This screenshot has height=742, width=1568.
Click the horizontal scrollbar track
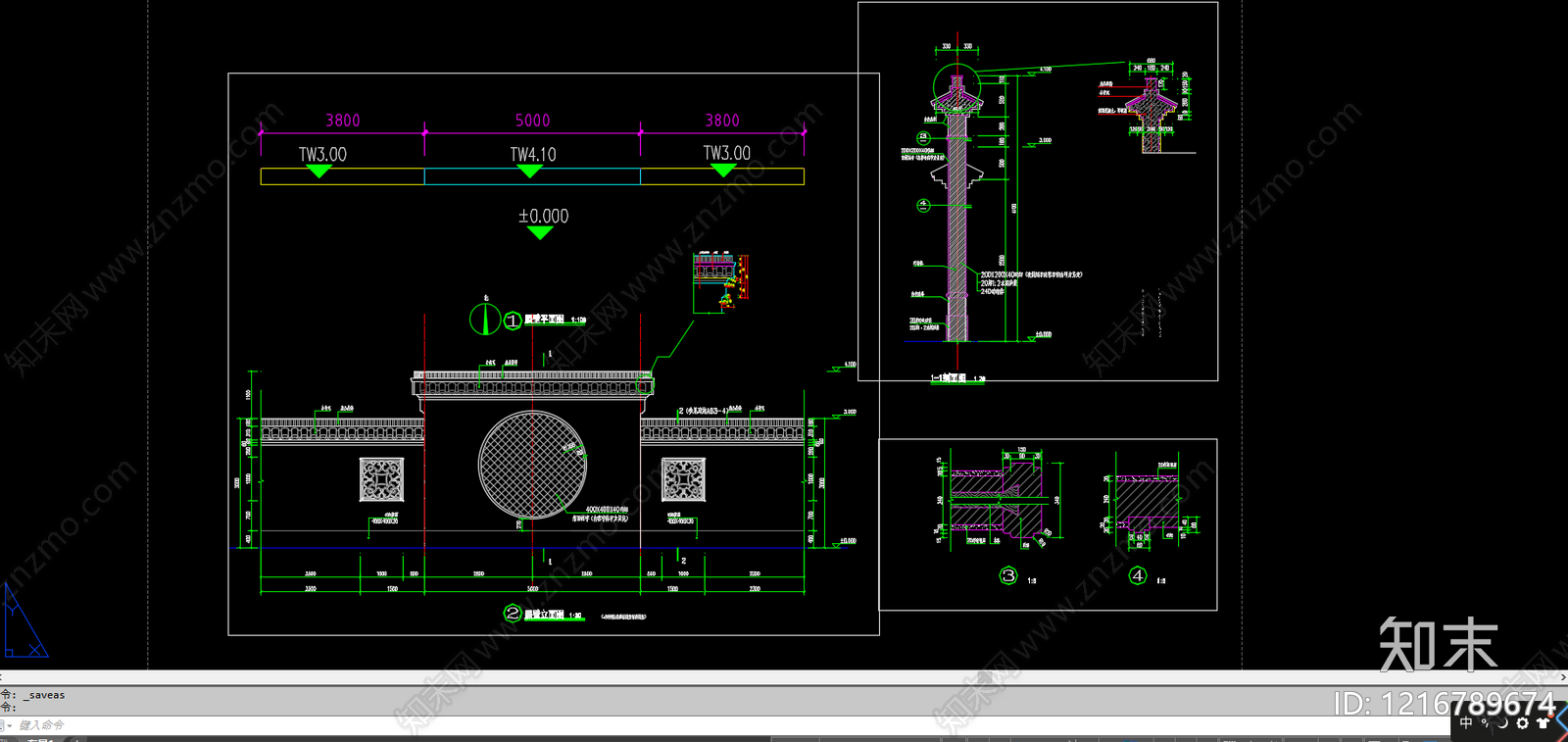click(779, 677)
